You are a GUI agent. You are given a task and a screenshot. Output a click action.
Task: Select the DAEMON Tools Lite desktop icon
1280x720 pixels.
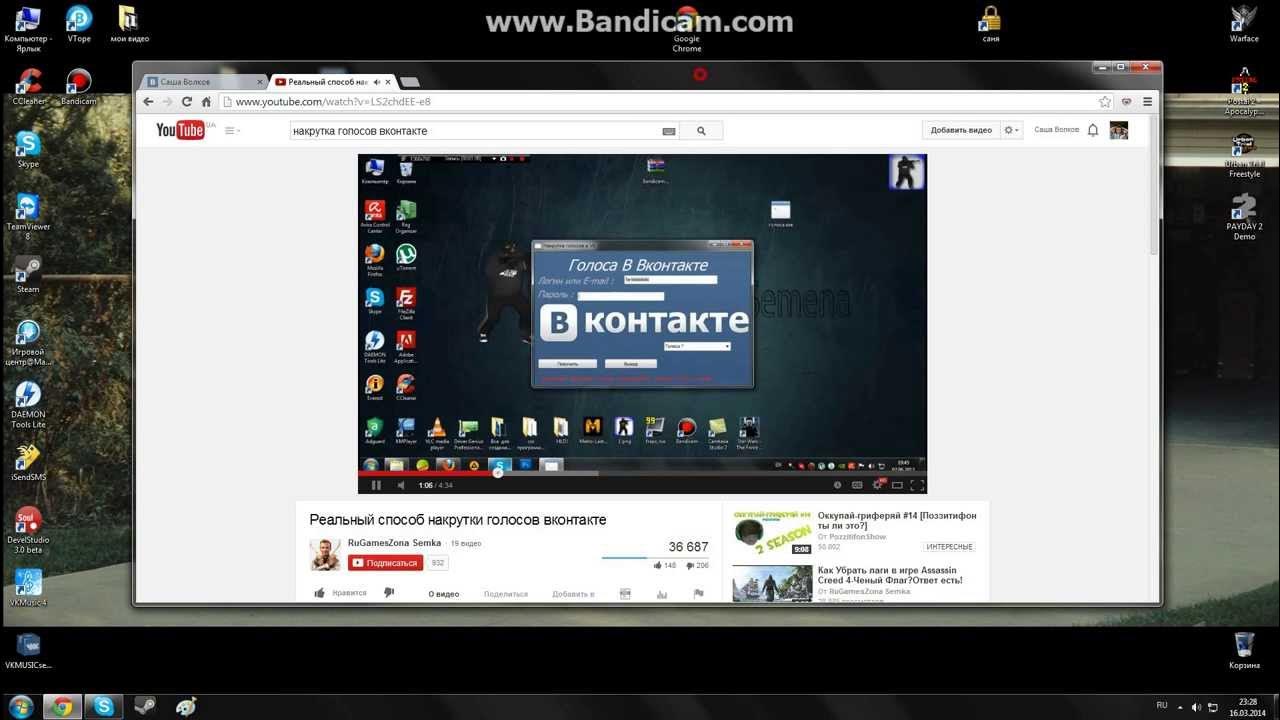coord(28,405)
